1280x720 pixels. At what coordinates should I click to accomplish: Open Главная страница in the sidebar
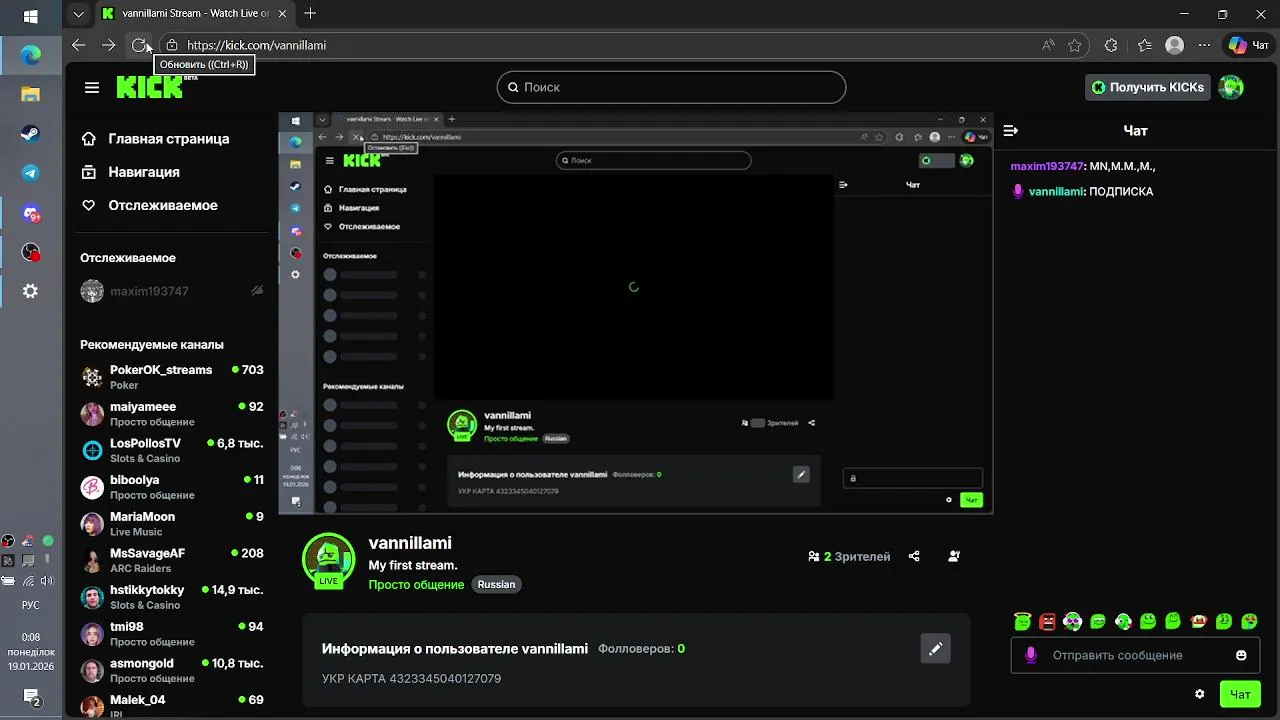coord(155,139)
